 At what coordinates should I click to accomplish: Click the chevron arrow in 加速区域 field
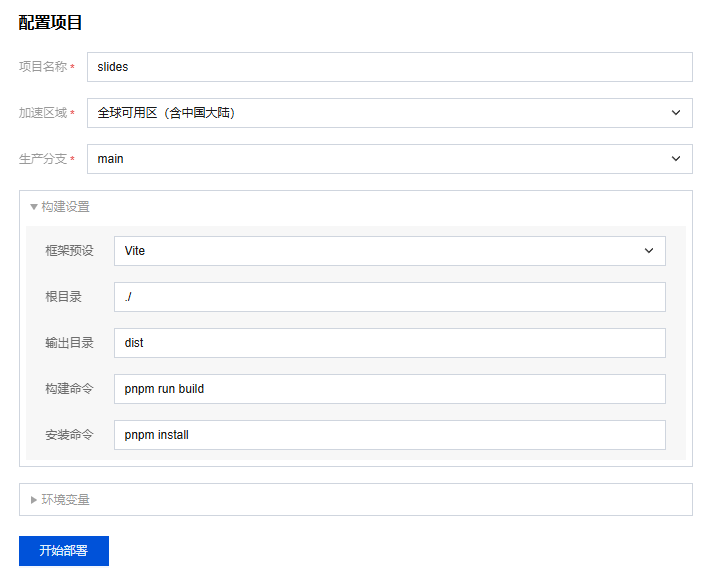(676, 113)
